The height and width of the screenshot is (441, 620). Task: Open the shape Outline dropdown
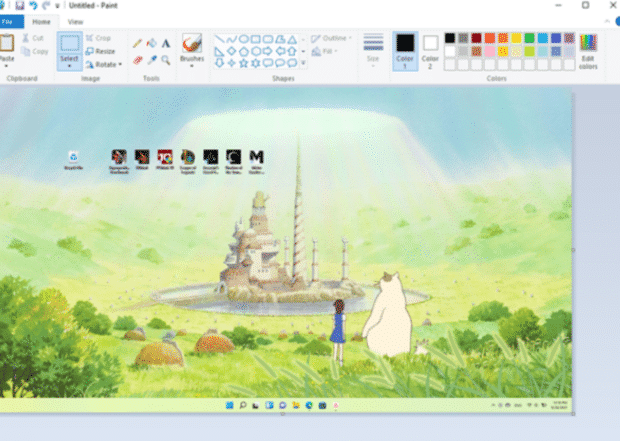coord(331,38)
